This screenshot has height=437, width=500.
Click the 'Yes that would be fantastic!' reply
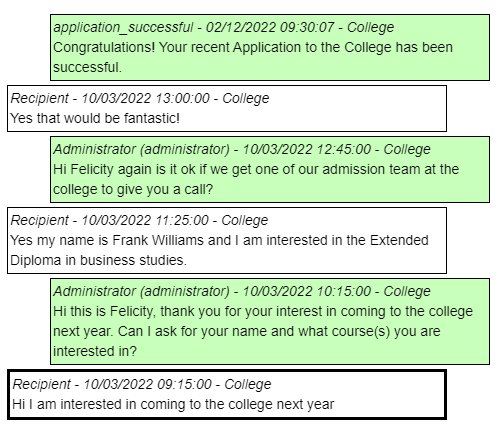pyautogui.click(x=227, y=108)
